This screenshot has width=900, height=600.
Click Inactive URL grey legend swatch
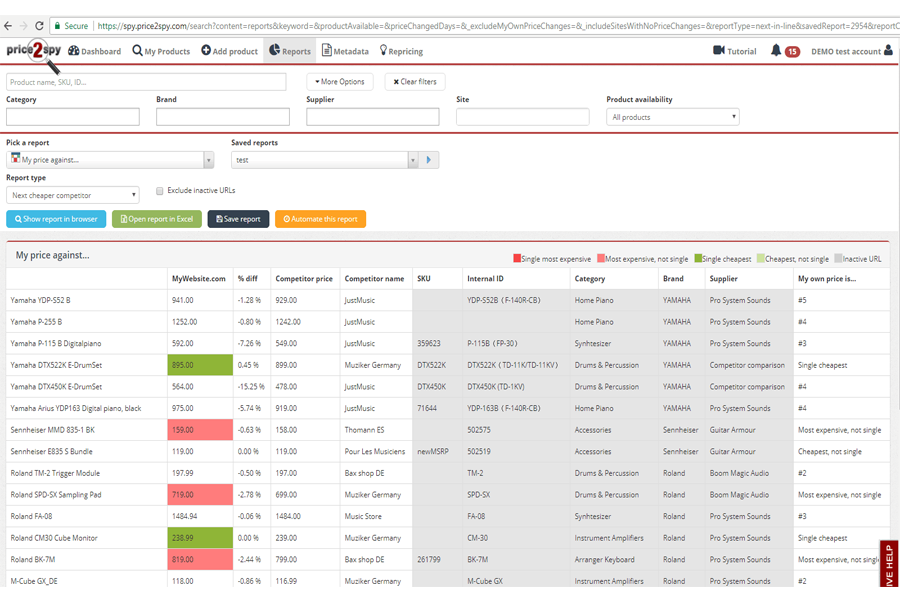coord(838,258)
